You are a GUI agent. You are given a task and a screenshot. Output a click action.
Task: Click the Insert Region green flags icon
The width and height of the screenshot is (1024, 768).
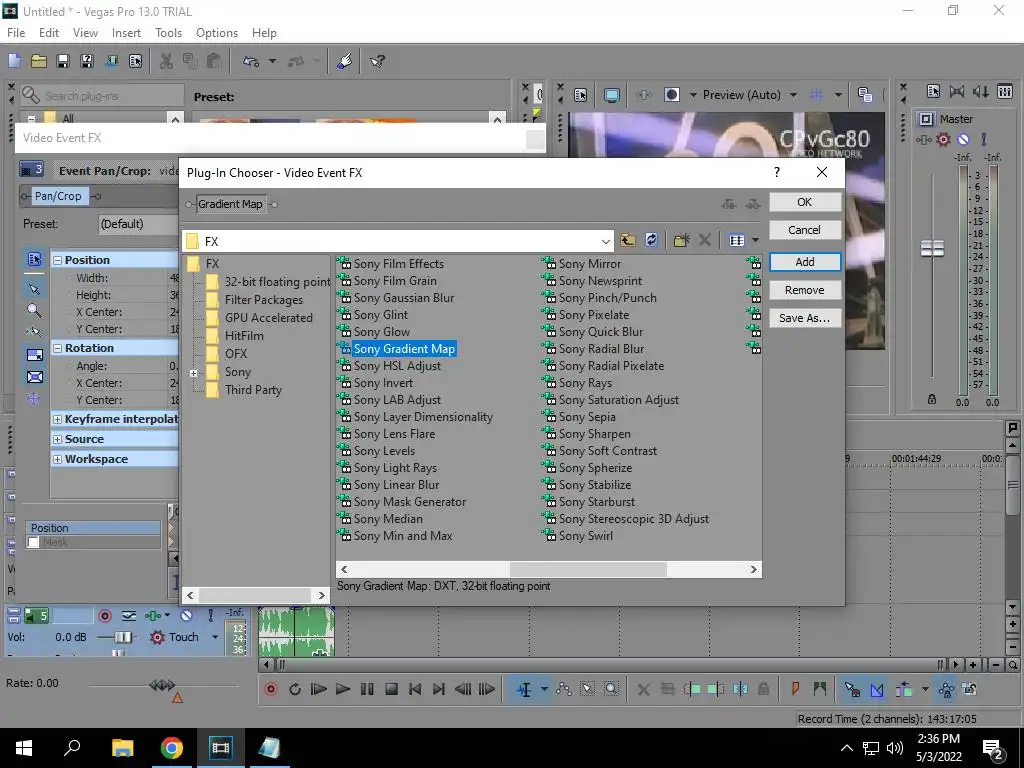click(x=820, y=689)
